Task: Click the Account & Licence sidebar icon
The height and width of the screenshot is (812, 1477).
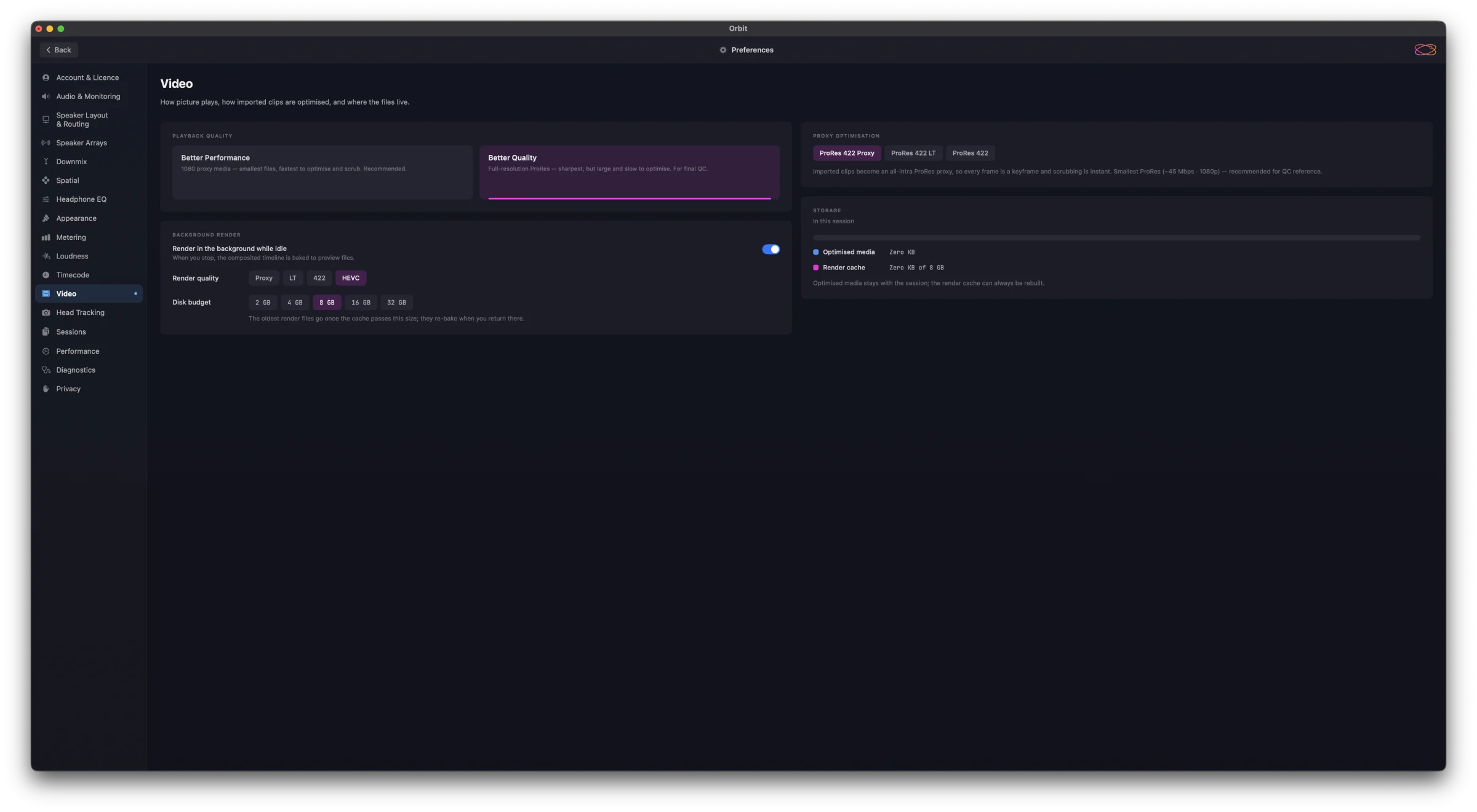Action: point(46,78)
